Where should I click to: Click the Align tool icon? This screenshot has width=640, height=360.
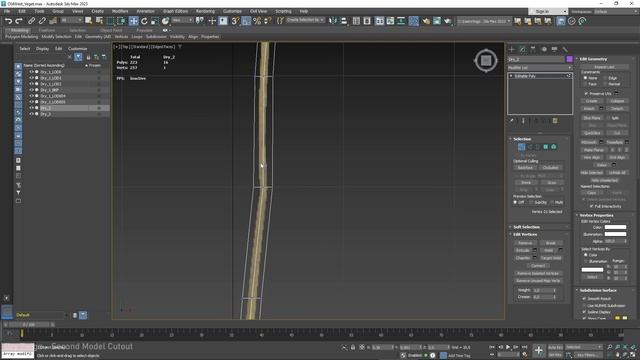tap(344, 21)
